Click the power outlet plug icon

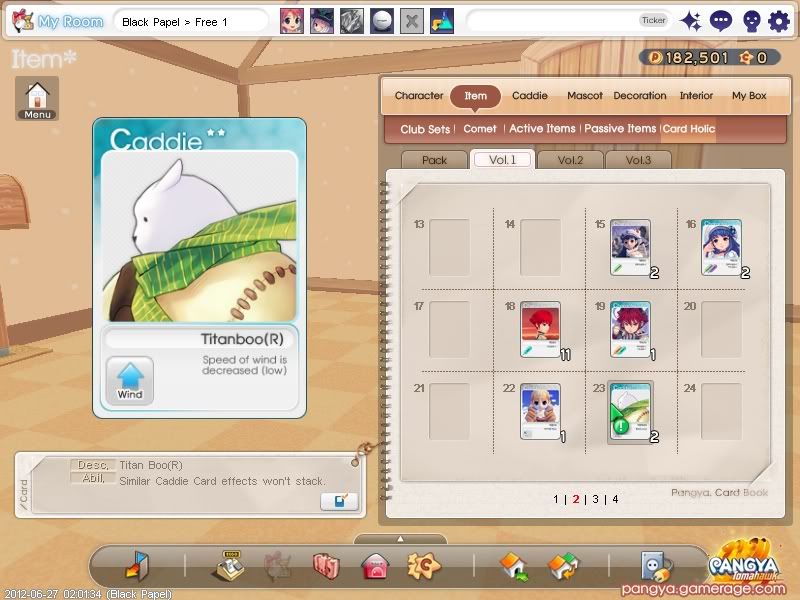pyautogui.click(x=656, y=566)
